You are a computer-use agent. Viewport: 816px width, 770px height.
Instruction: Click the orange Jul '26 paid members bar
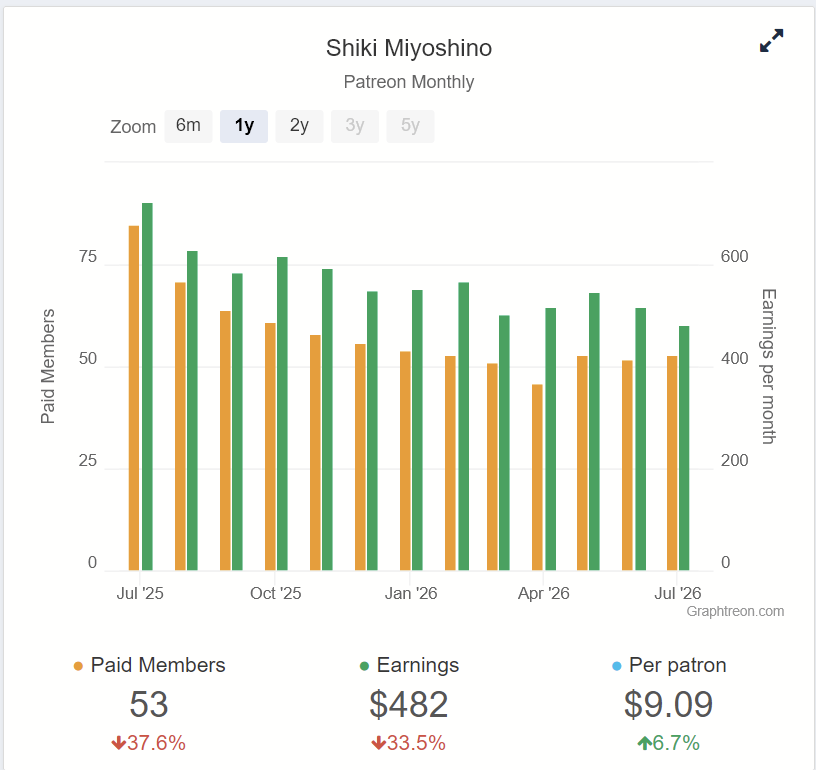pos(672,463)
